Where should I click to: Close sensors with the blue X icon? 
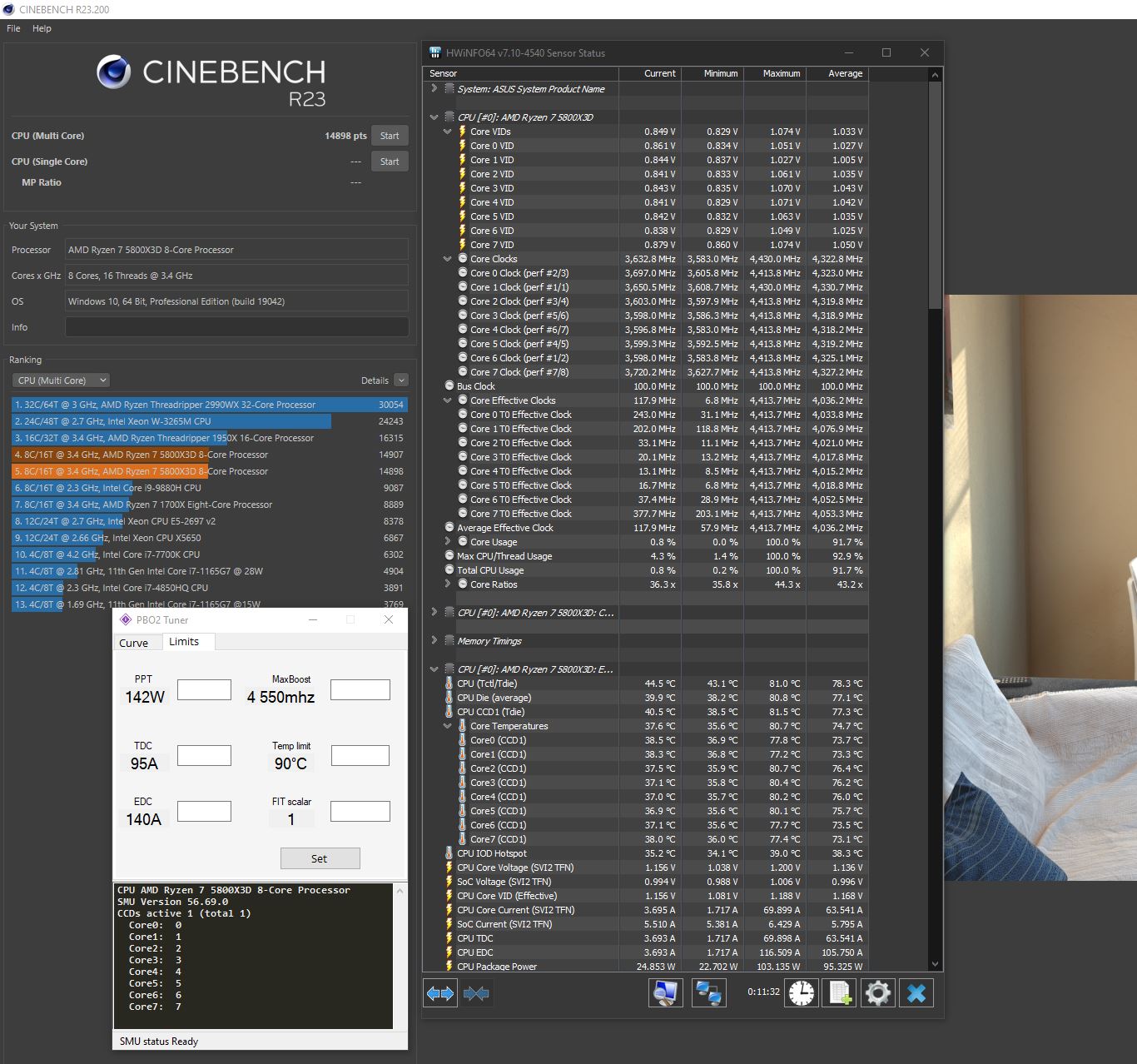[916, 992]
